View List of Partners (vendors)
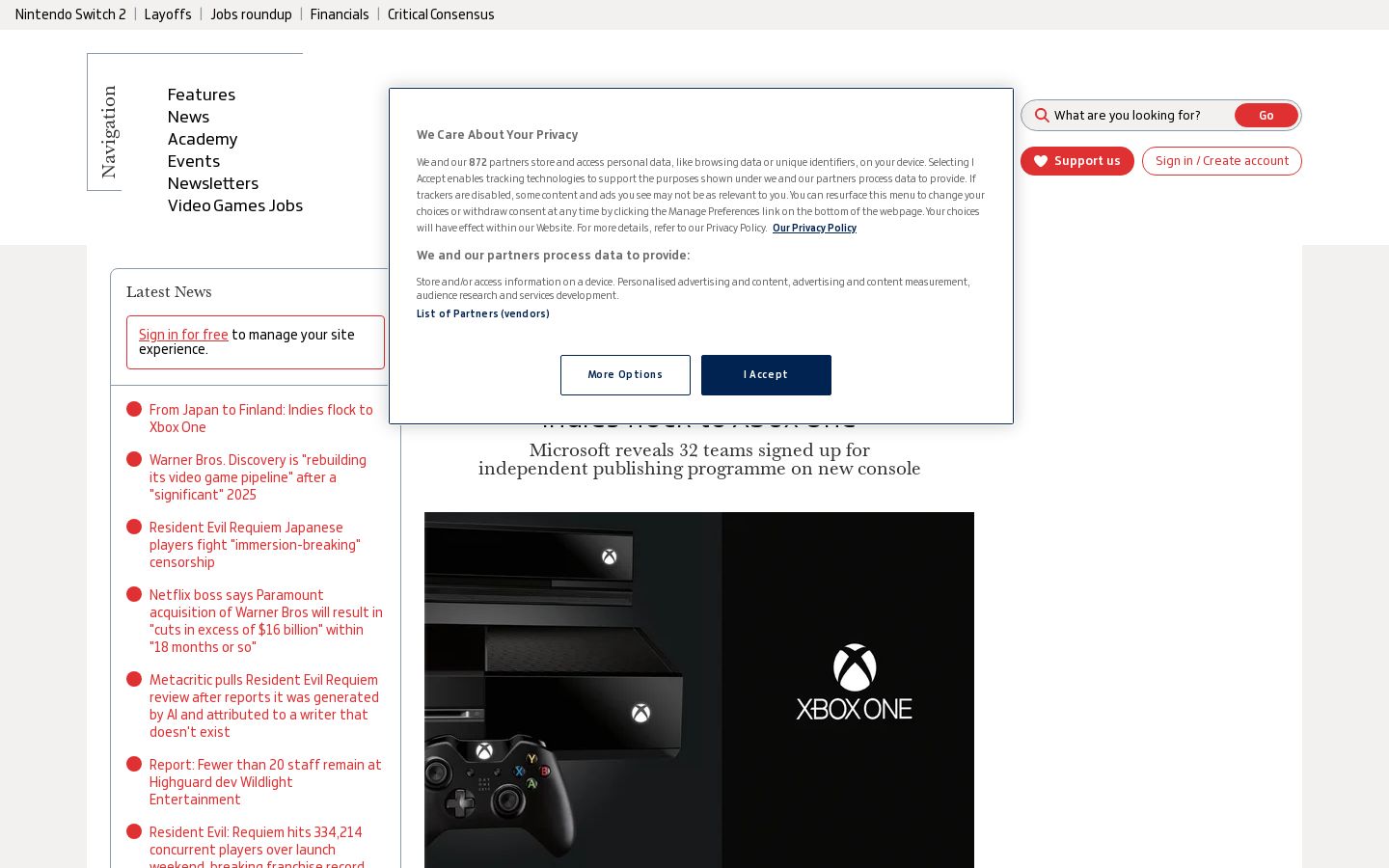The image size is (1389, 868). click(483, 314)
